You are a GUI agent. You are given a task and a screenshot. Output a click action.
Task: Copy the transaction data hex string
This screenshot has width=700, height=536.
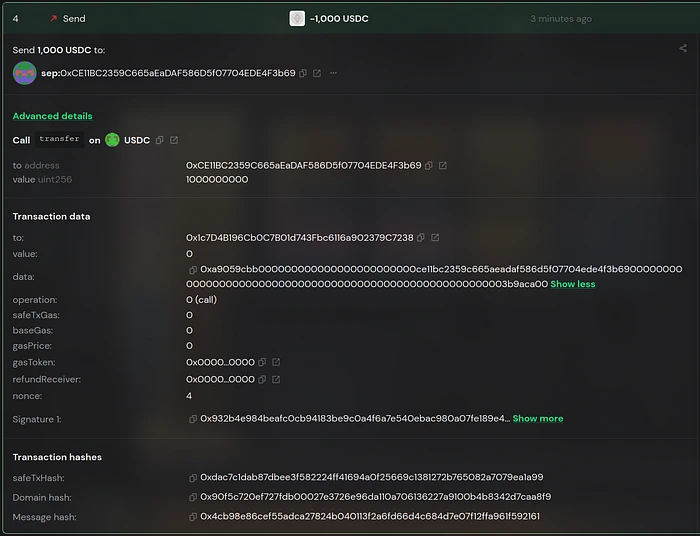click(x=192, y=270)
